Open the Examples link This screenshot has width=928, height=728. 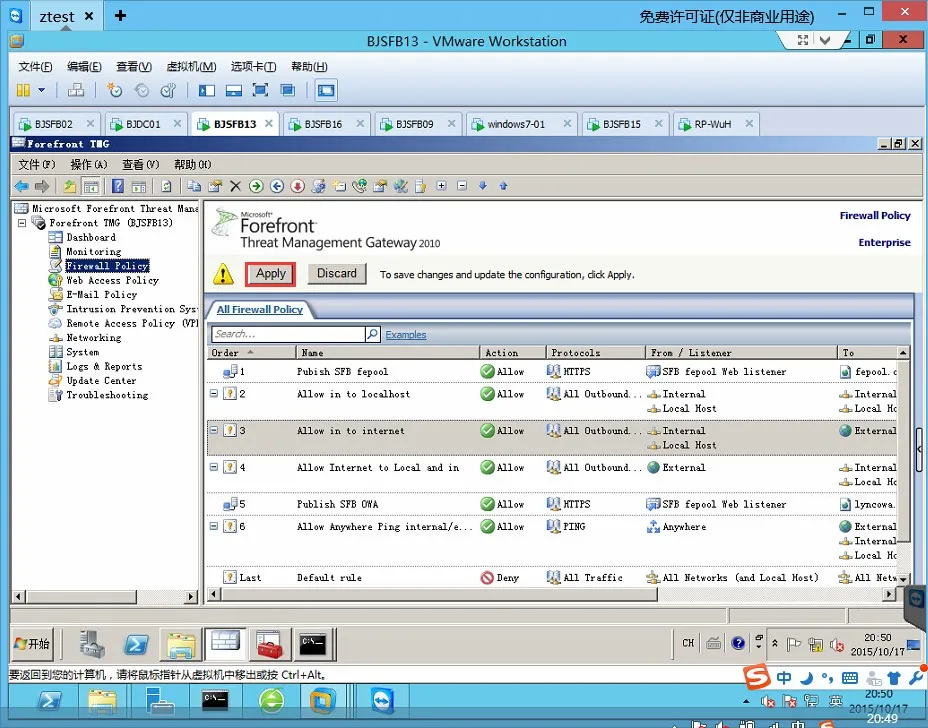click(x=405, y=334)
